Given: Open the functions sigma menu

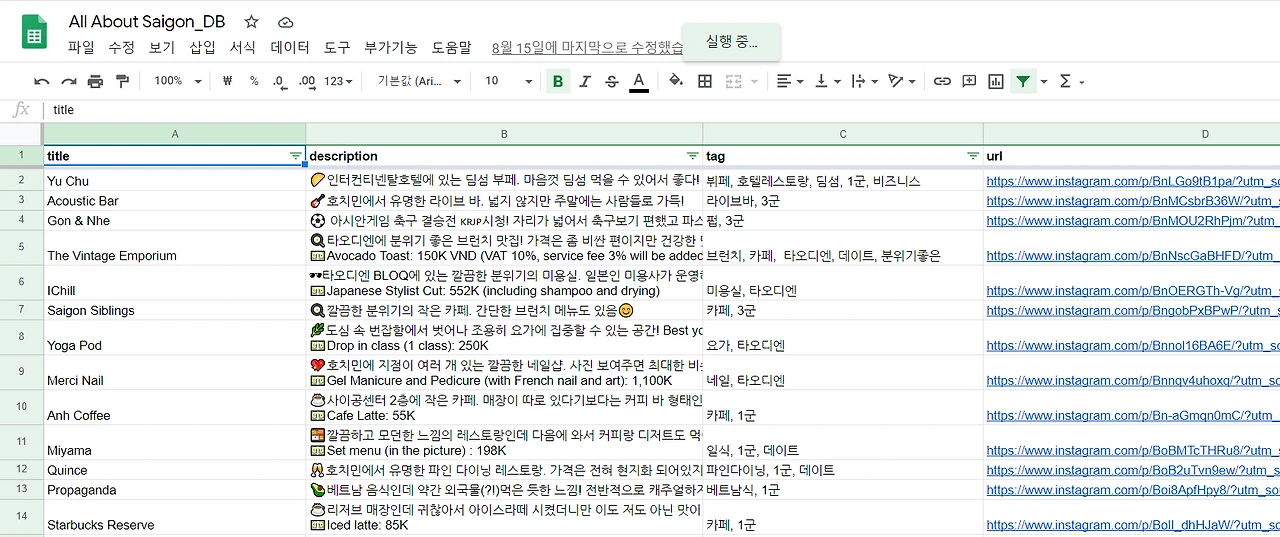Looking at the screenshot, I should tap(1070, 81).
